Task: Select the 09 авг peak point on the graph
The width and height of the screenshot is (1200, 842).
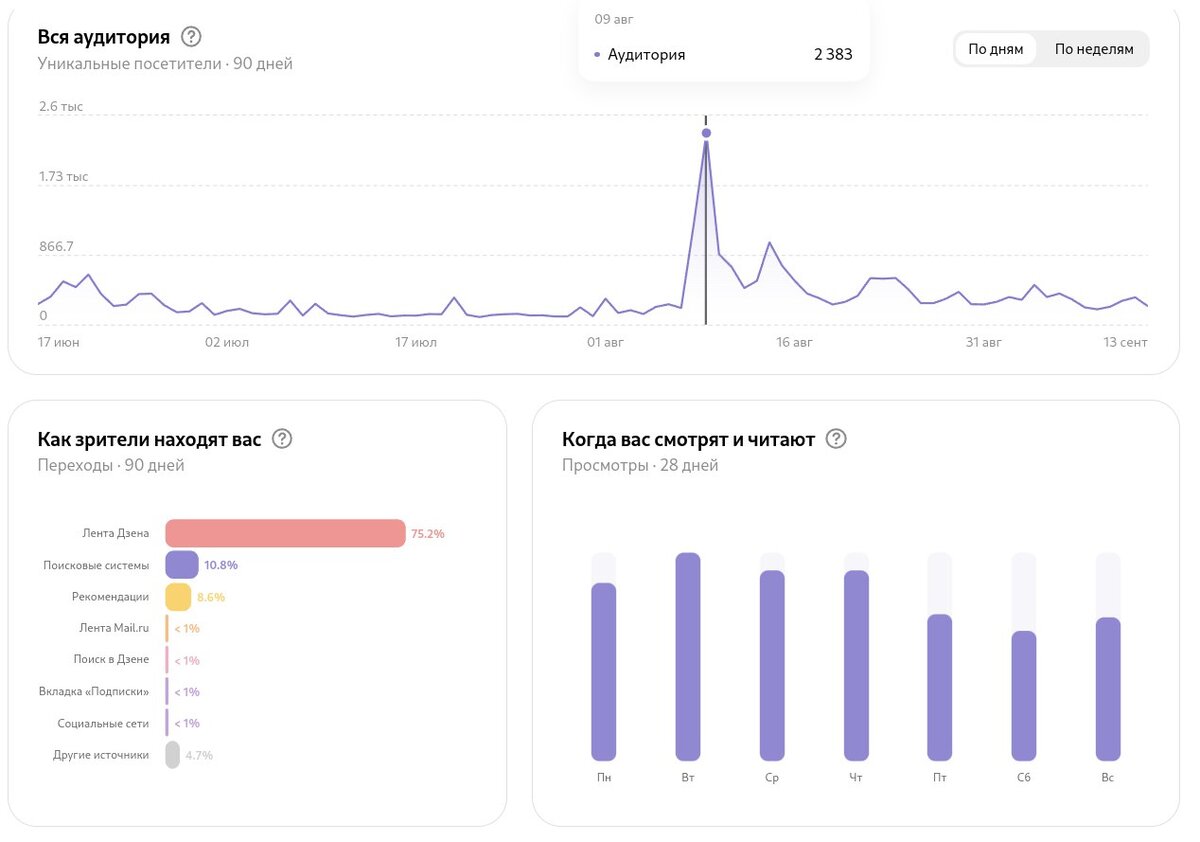Action: [706, 133]
